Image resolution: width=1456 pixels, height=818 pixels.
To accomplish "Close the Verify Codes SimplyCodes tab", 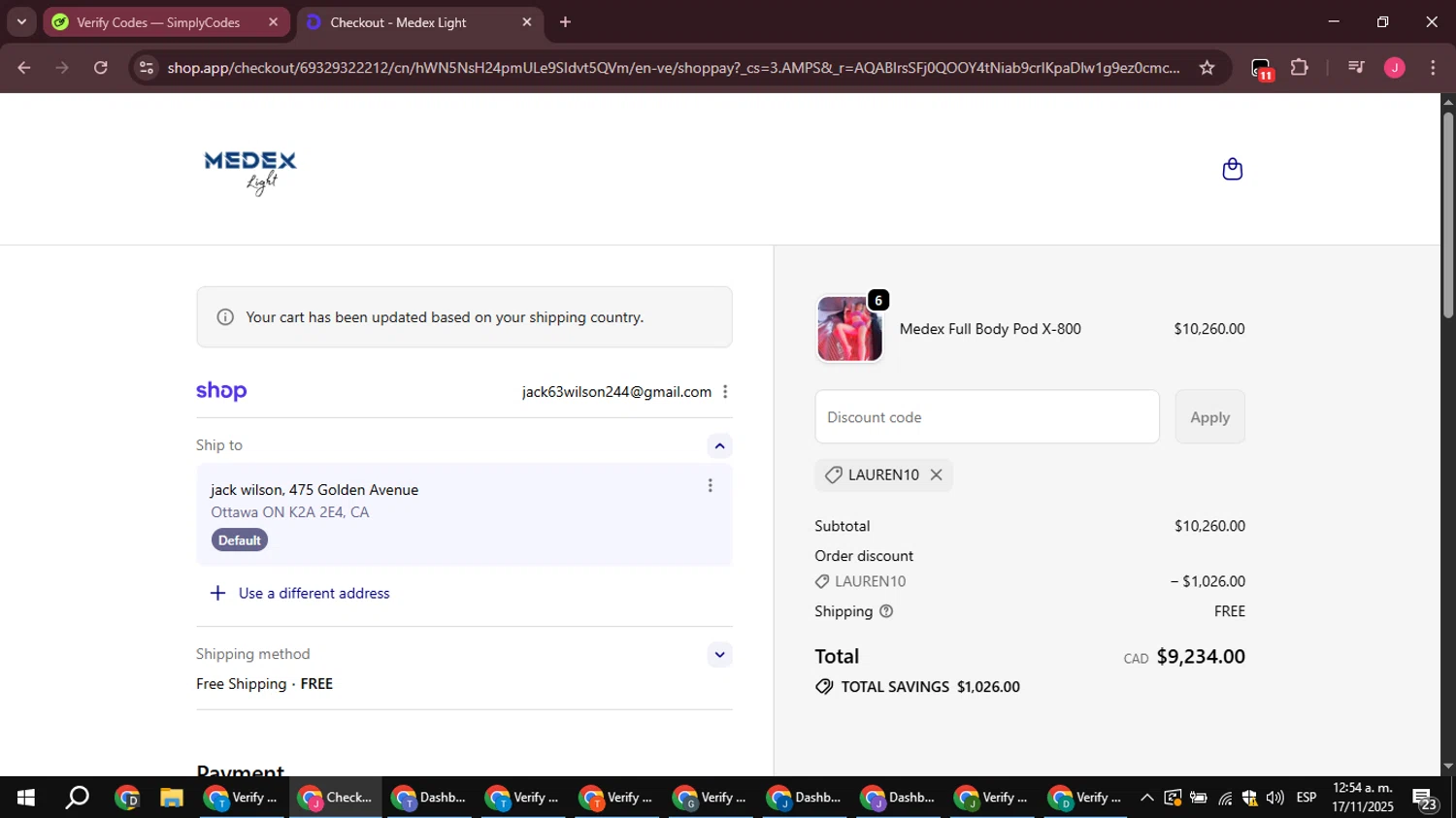I will [274, 21].
